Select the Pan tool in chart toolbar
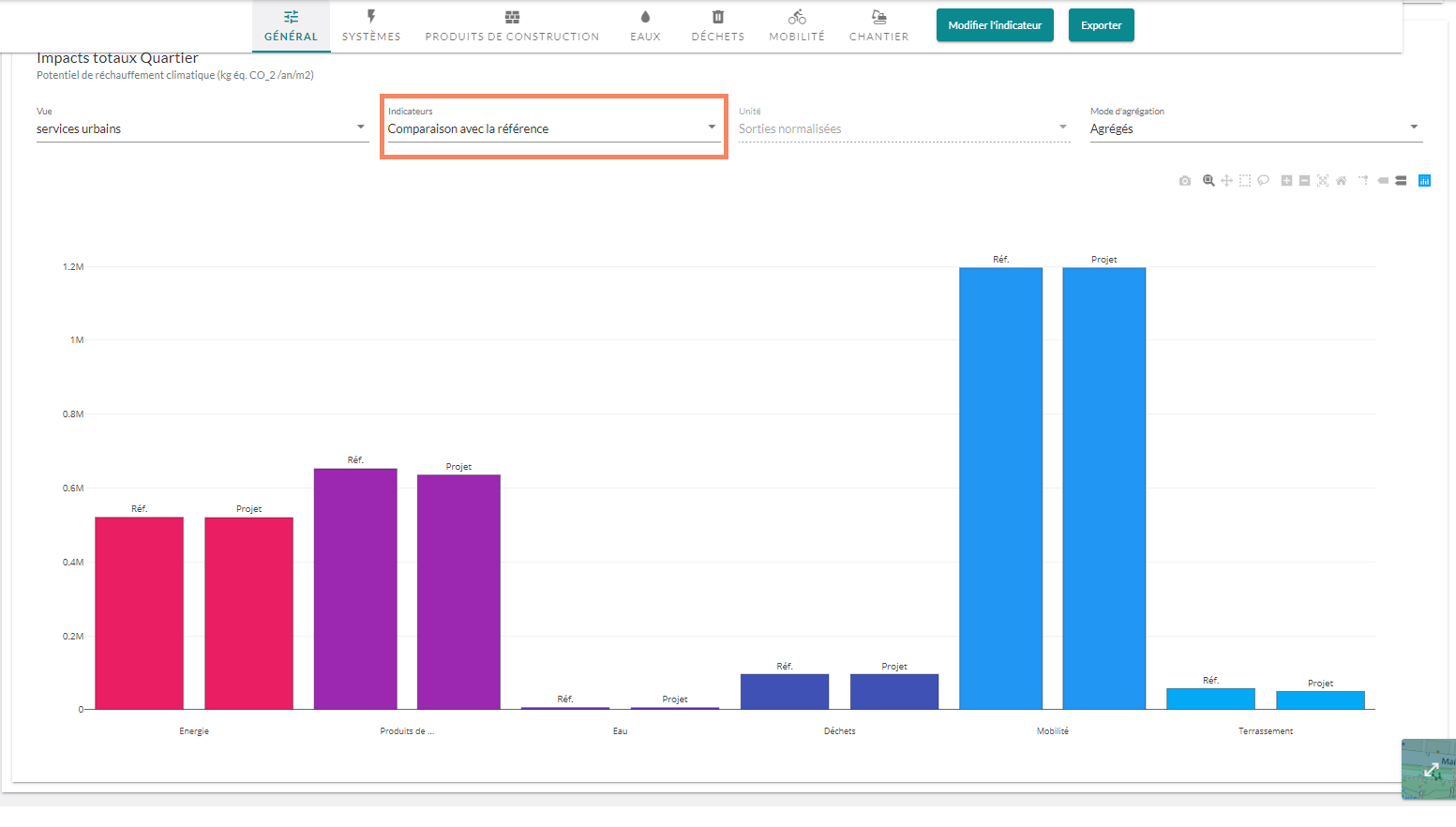 click(1226, 181)
